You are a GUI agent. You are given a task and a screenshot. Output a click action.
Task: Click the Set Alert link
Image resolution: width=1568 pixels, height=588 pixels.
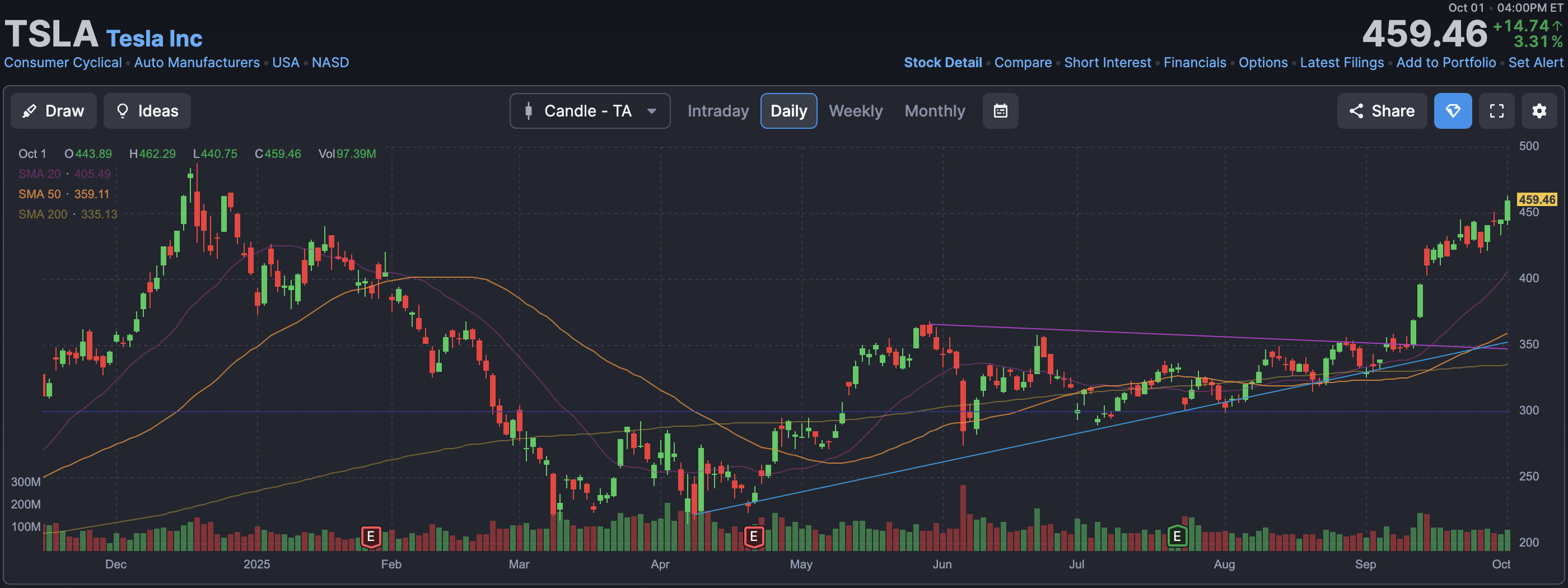click(x=1535, y=63)
